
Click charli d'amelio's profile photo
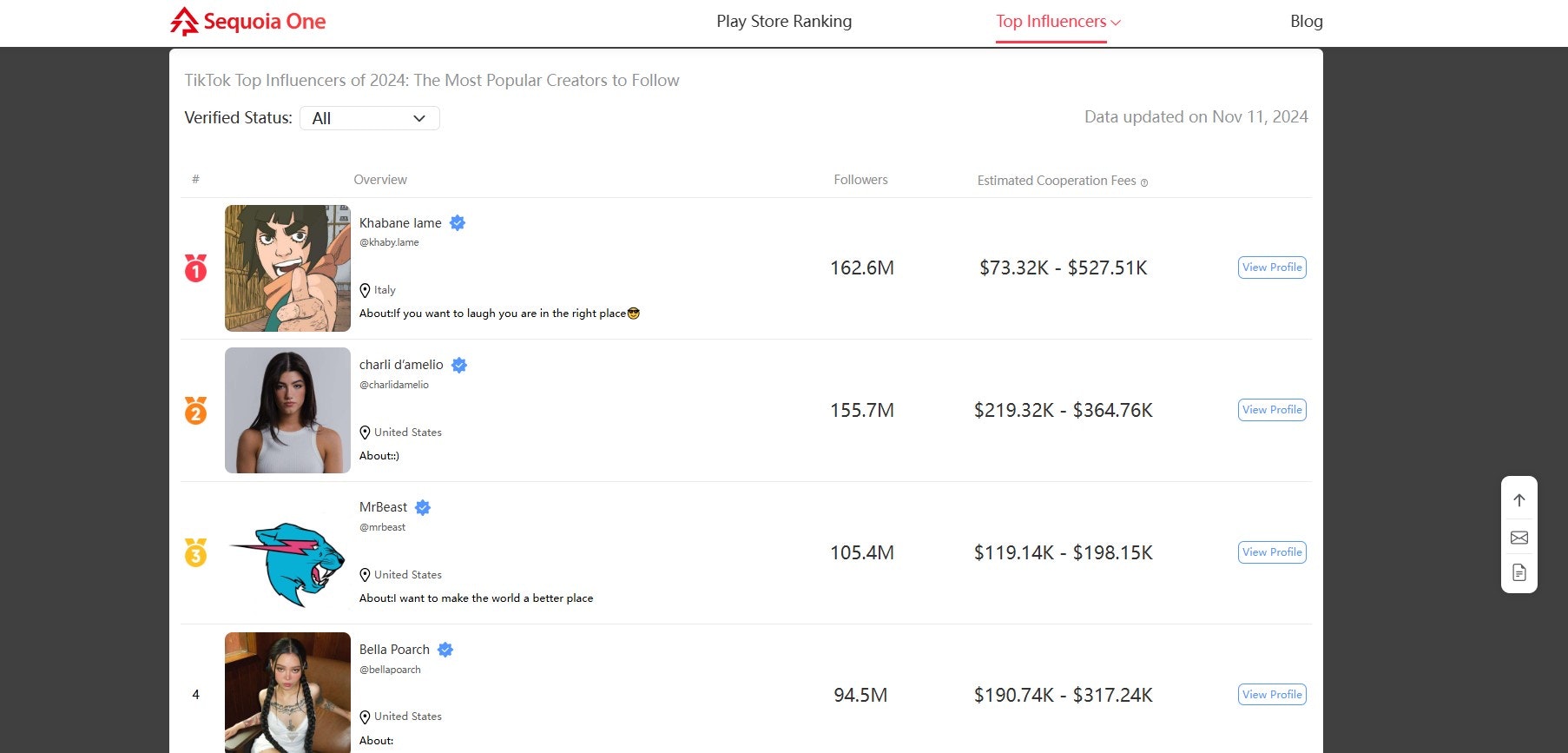click(287, 410)
